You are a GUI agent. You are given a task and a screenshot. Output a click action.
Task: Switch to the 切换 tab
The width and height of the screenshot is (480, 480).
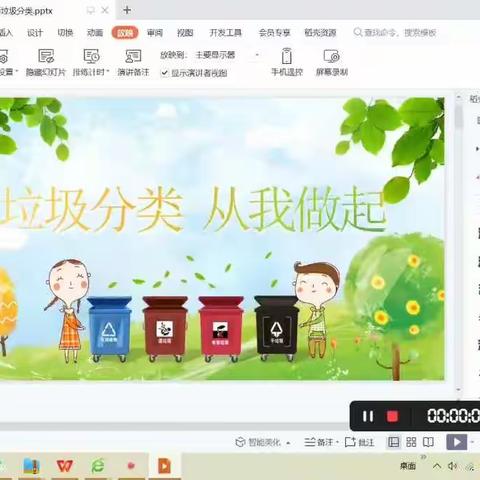point(65,33)
